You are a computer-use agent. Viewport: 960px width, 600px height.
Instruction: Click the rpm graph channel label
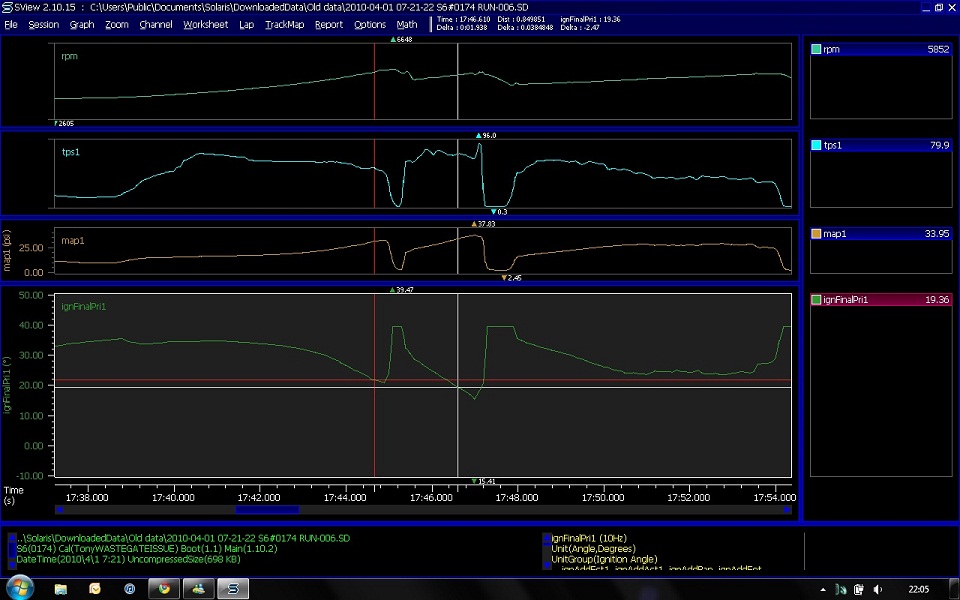[x=69, y=56]
